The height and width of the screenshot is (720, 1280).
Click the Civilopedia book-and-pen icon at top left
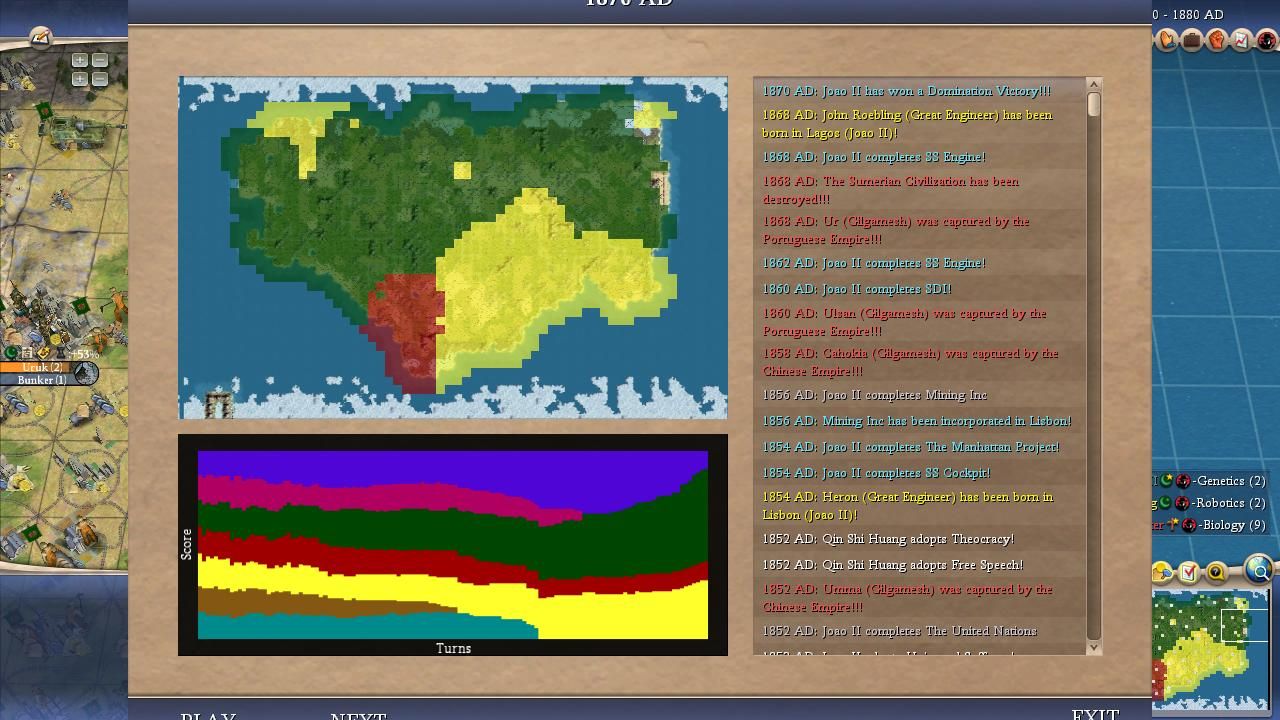pos(40,38)
